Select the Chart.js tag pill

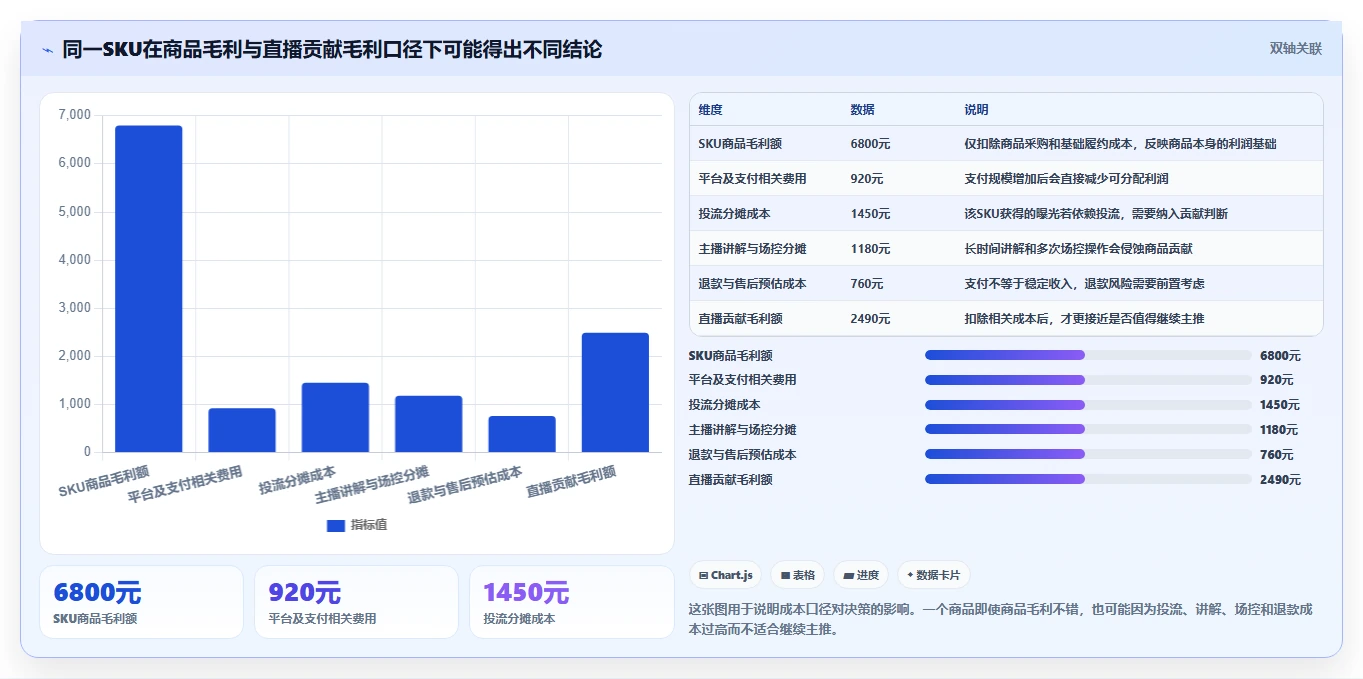(x=725, y=575)
